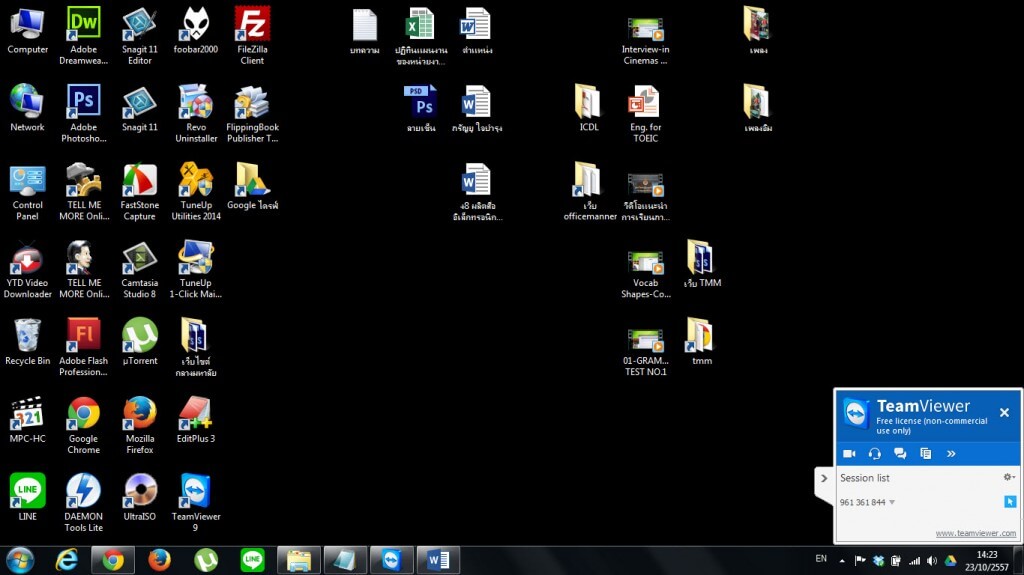Select the Vocab Shapes-Co... video file
This screenshot has height=575, width=1024.
pyautogui.click(x=645, y=274)
